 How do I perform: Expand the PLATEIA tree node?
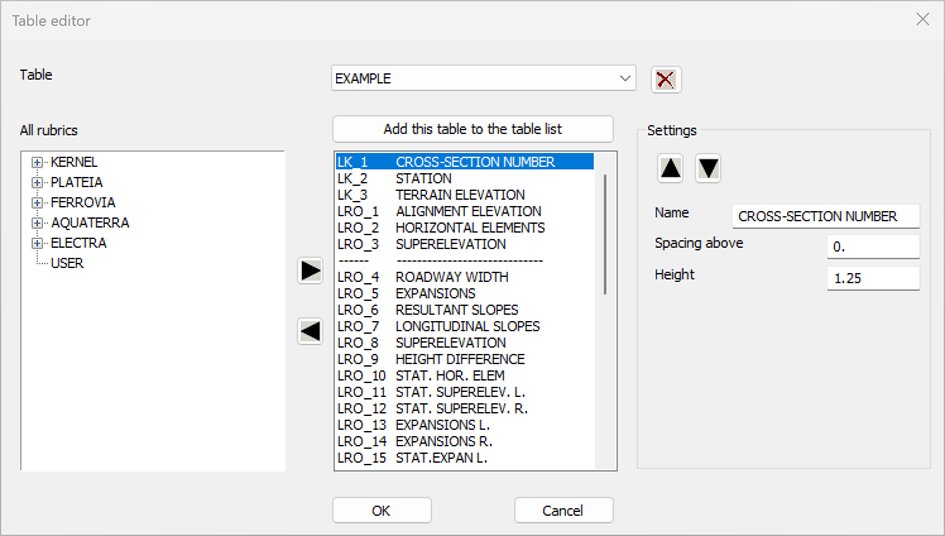38,182
